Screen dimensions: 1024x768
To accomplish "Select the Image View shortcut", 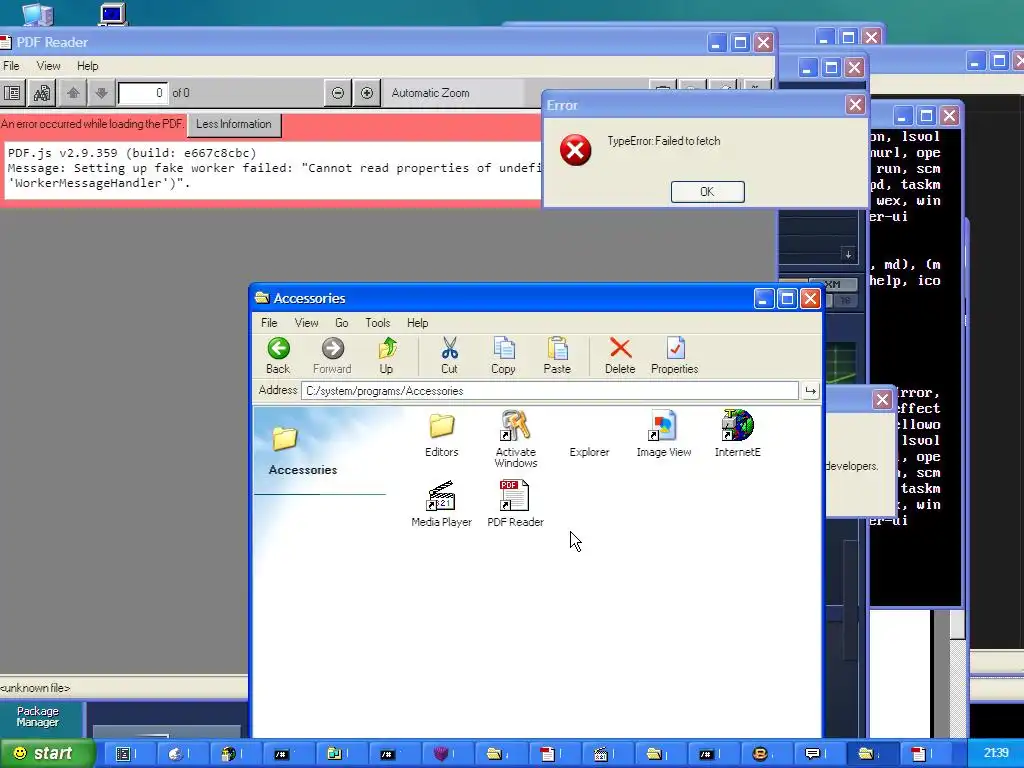I will tap(664, 434).
